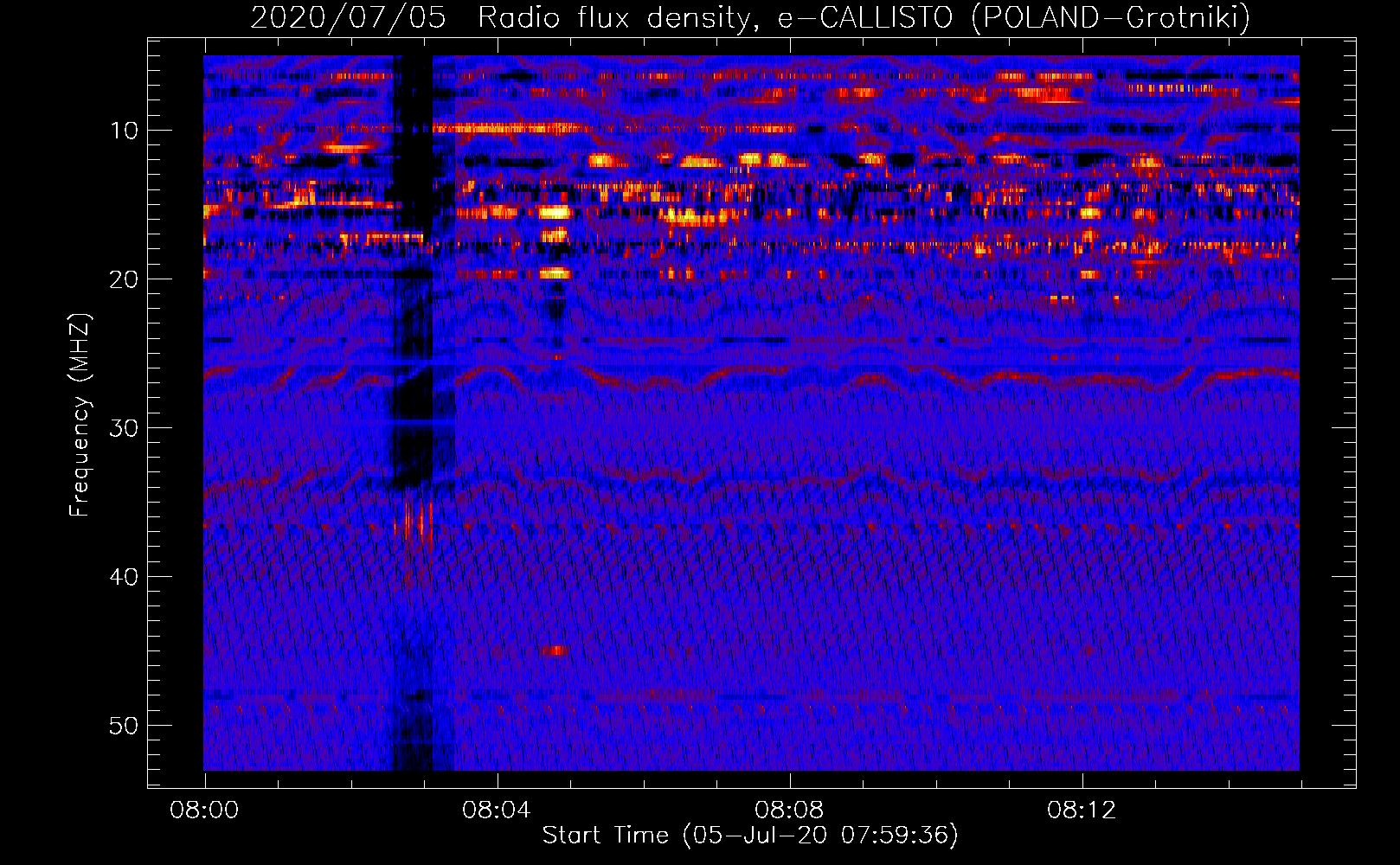Click the '08:00' time axis tick label
Screen dimensions: 1400x865
pyautogui.click(x=204, y=811)
